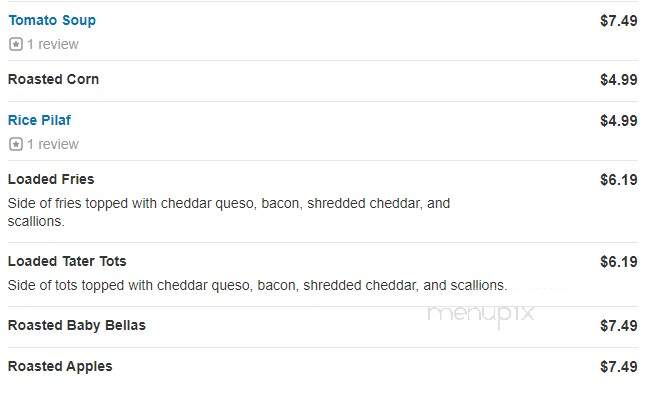
Task: Select the Loaded Fries item title
Action: (x=51, y=179)
